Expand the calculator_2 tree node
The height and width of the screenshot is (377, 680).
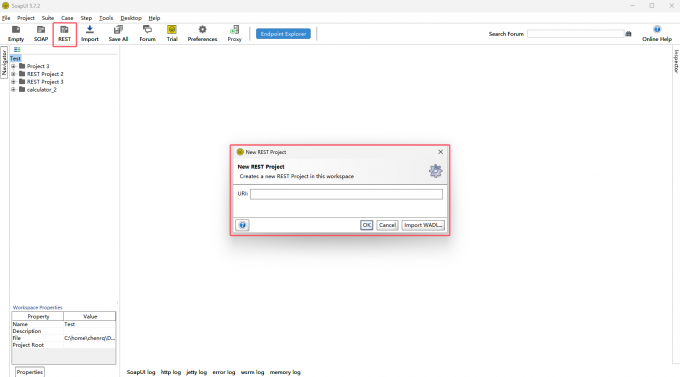coord(13,90)
